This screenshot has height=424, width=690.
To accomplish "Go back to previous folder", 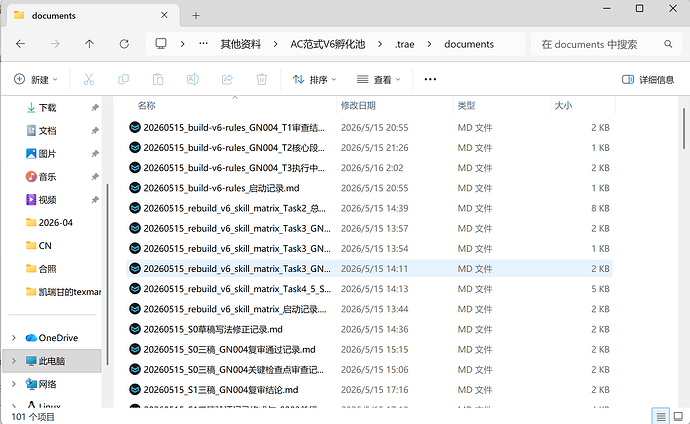I will coord(20,44).
